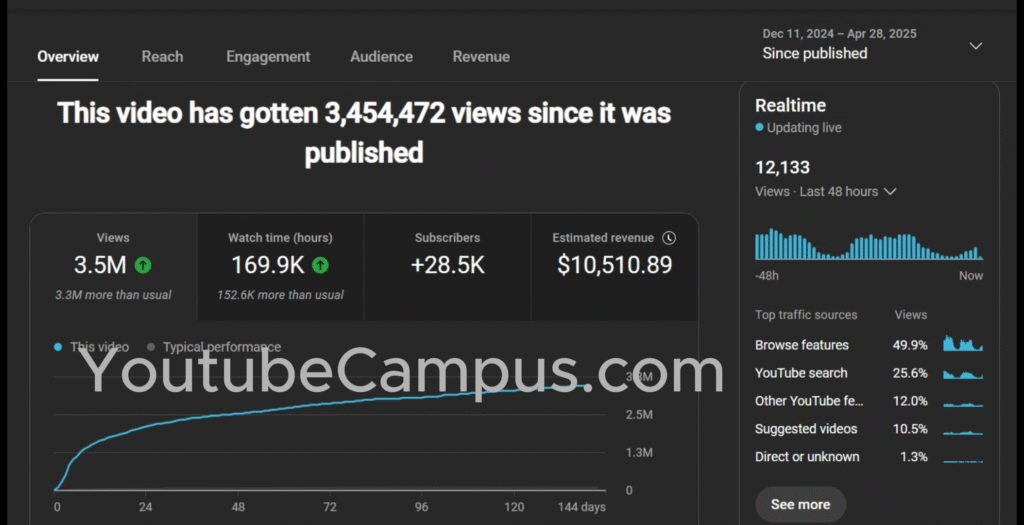
Task: Click the See more button
Action: click(x=801, y=504)
